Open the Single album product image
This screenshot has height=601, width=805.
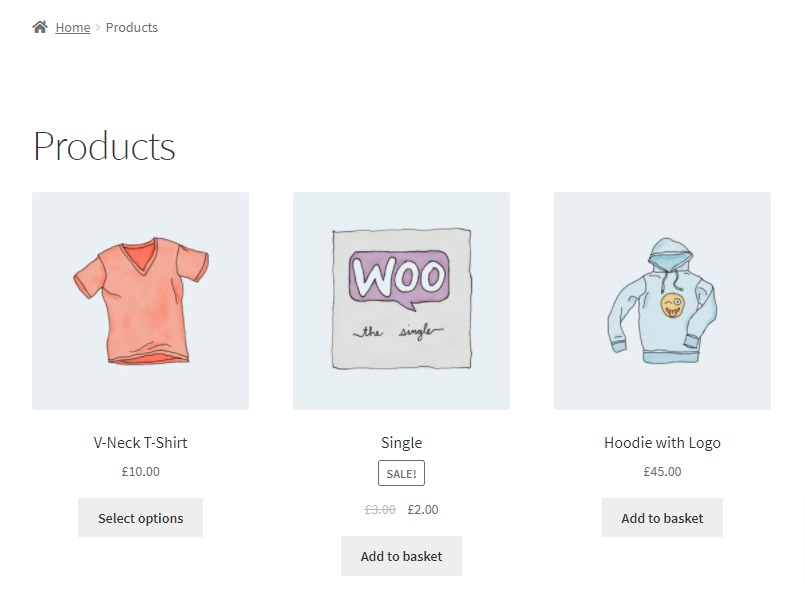[401, 300]
